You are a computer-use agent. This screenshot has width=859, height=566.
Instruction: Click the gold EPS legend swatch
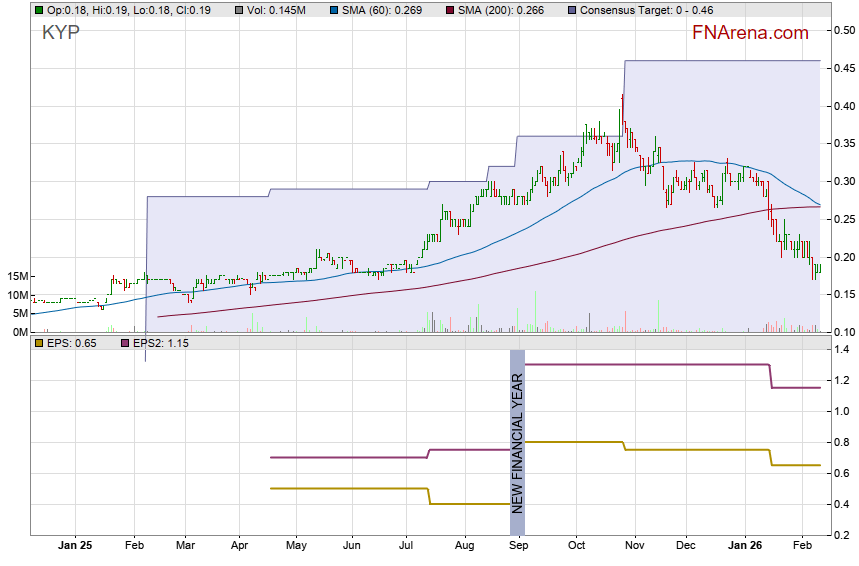pos(39,343)
